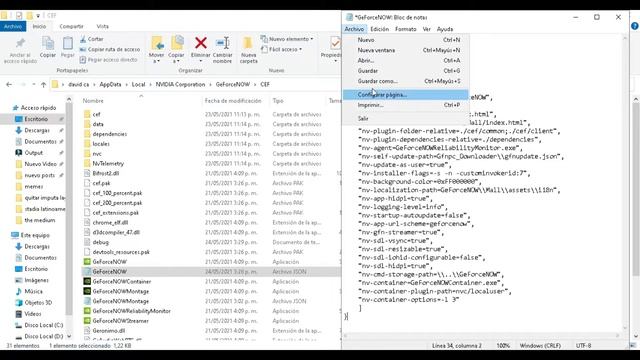Click the Nueva carpeta icon
This screenshot has width=640, height=360.
[248, 43]
